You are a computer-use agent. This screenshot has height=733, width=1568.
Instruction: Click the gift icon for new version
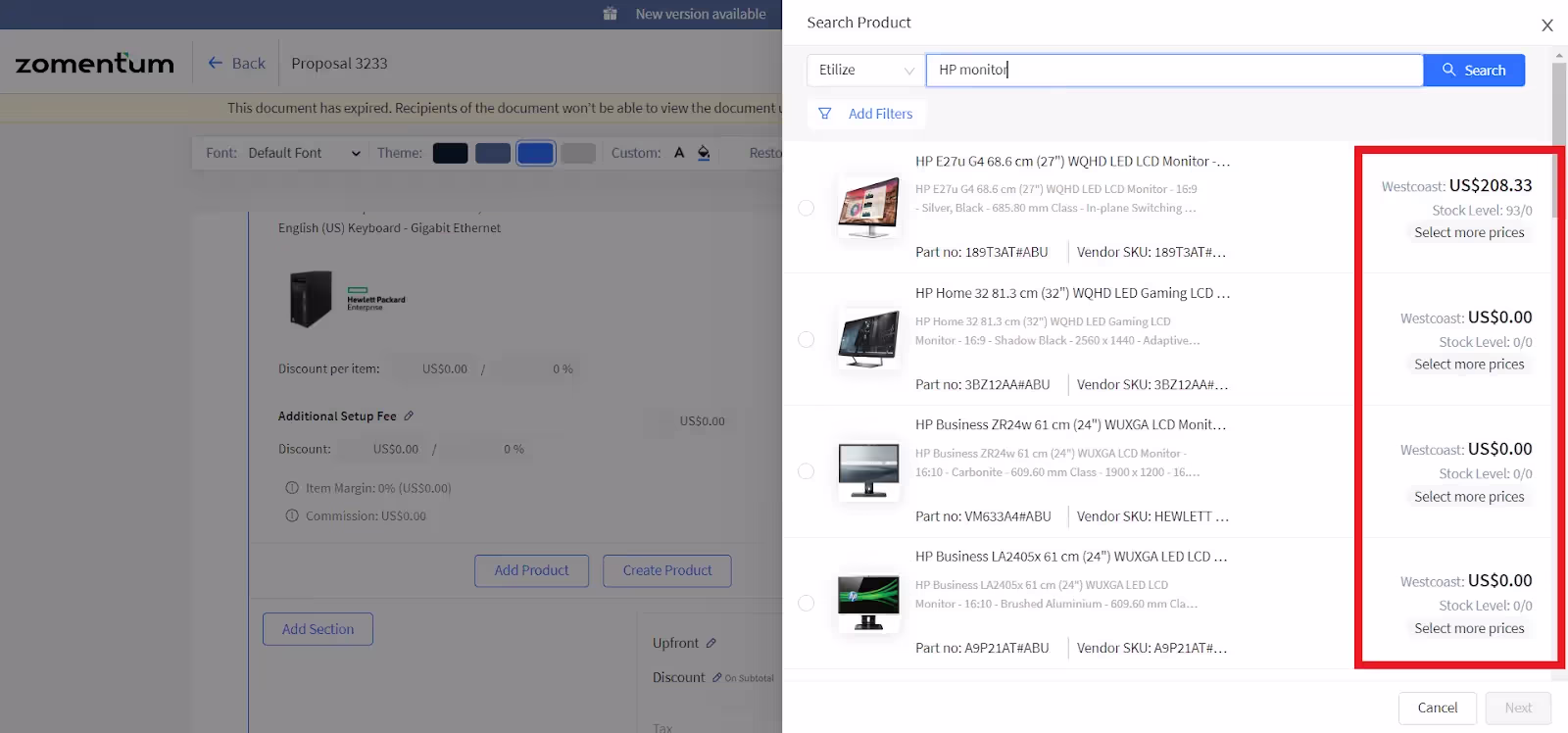click(611, 14)
